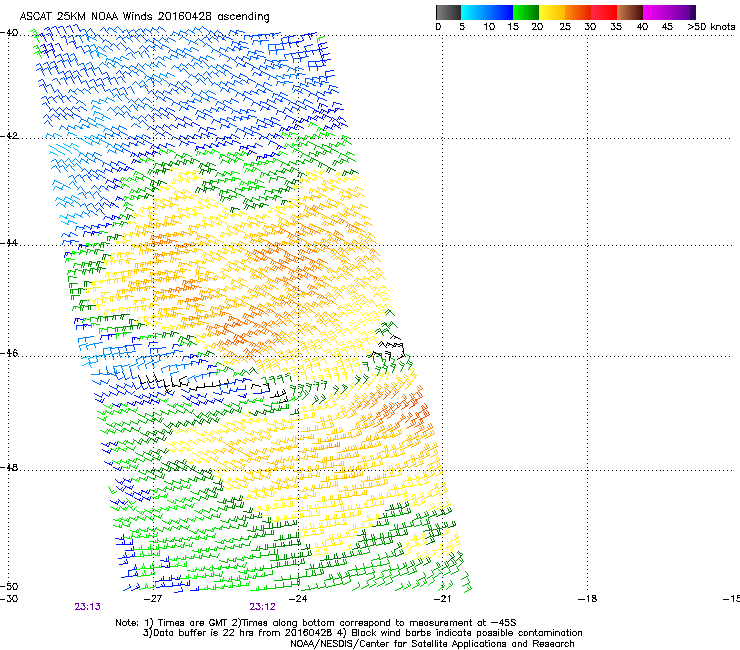This screenshot has height=650, width=740.
Task: Click the '35' label under the color bar
Action: [x=616, y=27]
